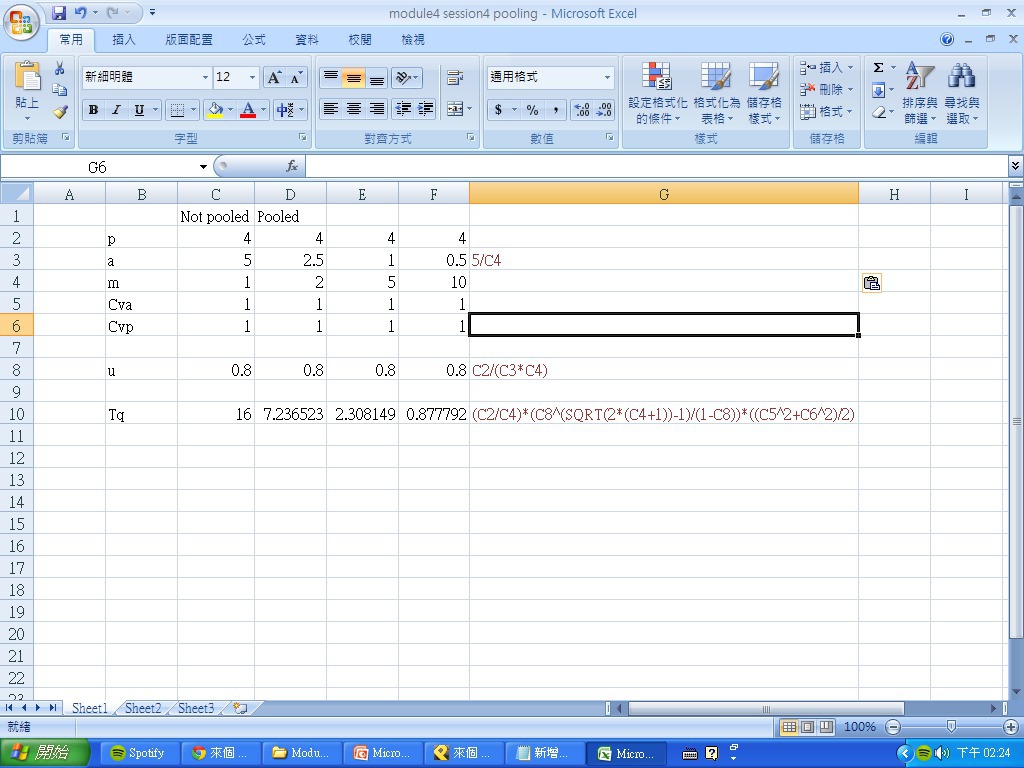This screenshot has height=768, width=1024.
Task: Click the Increase Font Size icon
Action: [274, 77]
